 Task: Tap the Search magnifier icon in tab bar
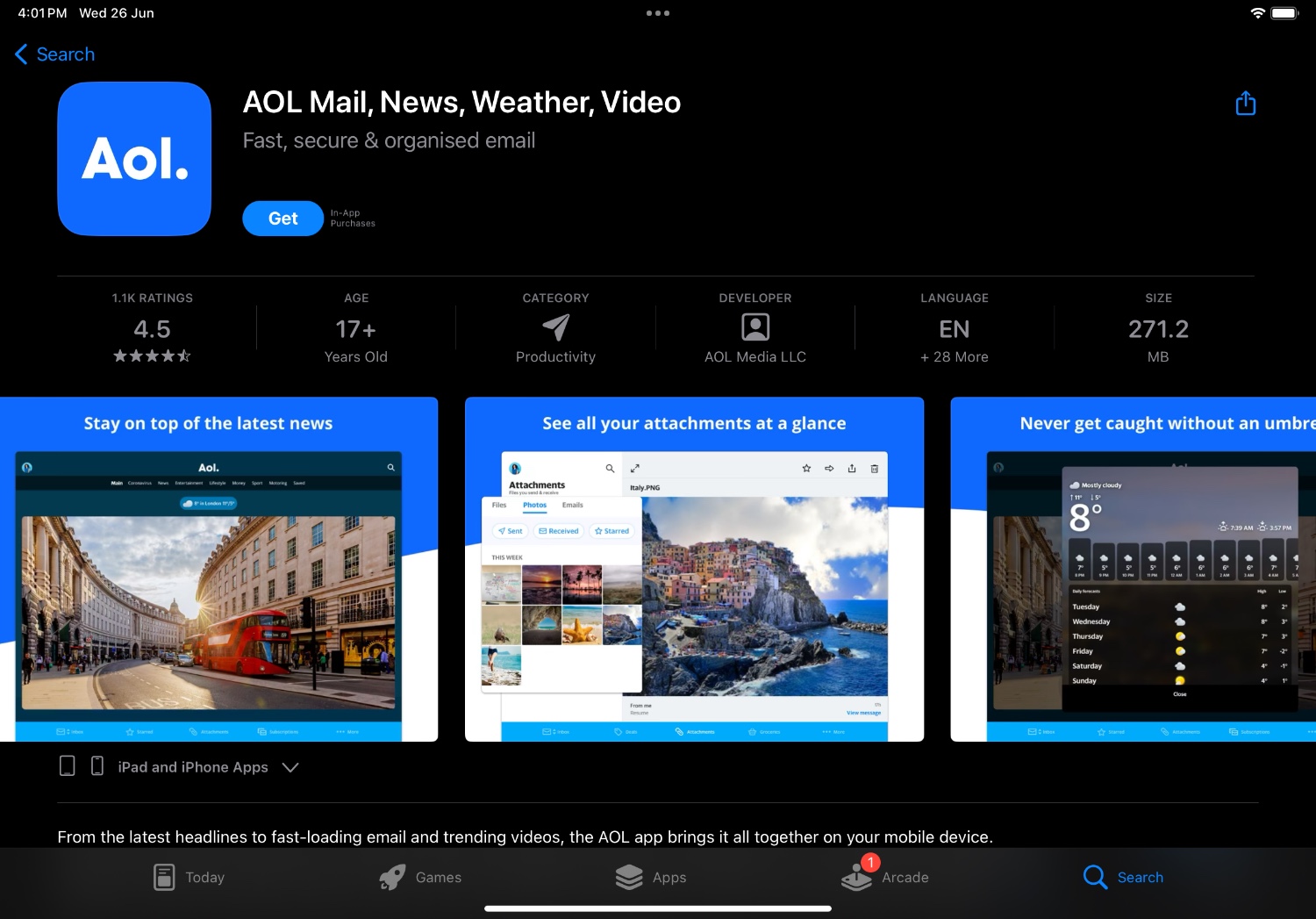click(1095, 877)
